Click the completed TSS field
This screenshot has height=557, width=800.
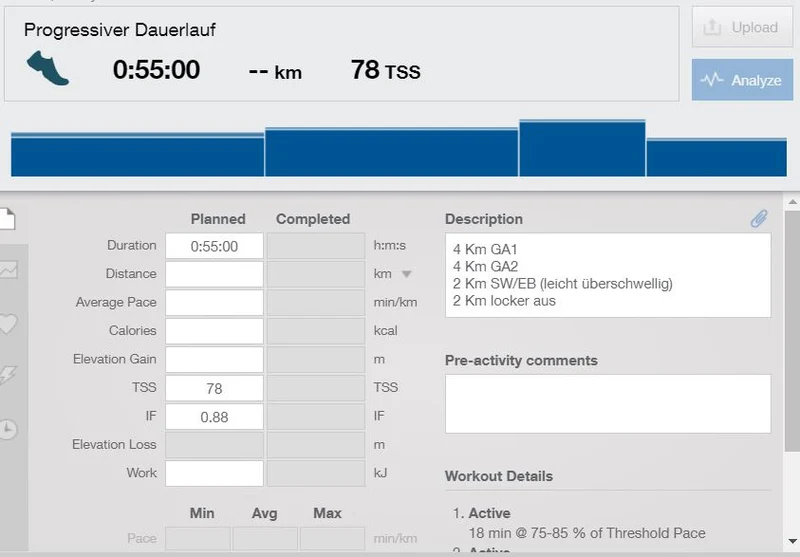click(316, 388)
